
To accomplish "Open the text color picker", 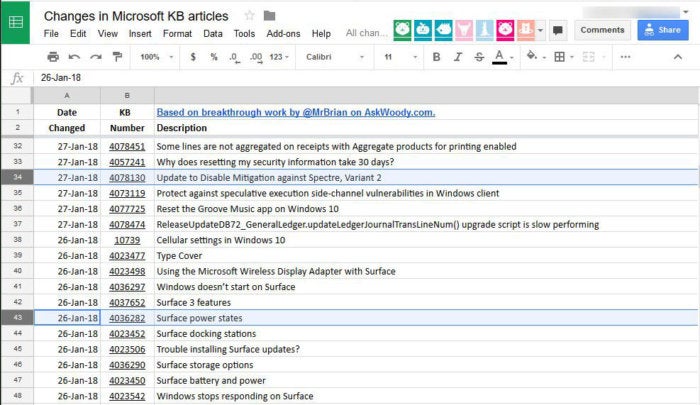I will click(x=500, y=57).
